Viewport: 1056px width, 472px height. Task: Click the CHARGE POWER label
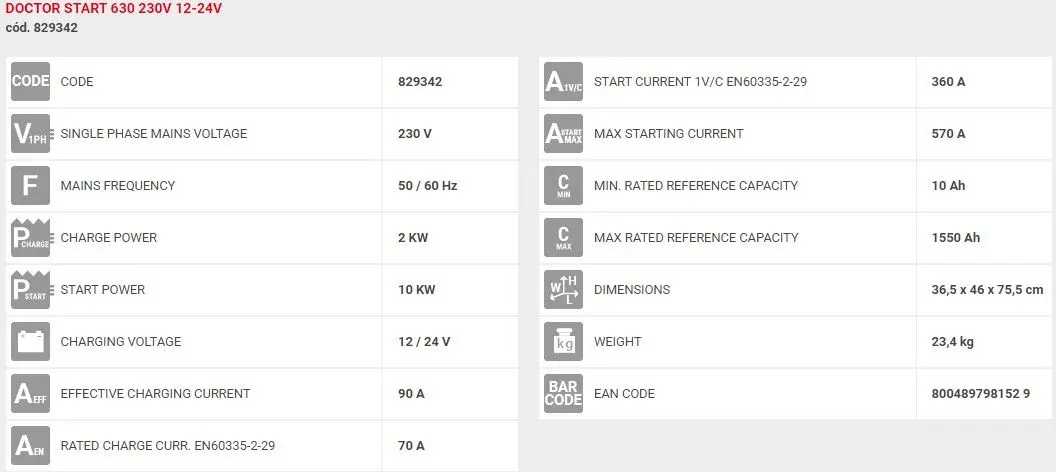pyautogui.click(x=108, y=238)
